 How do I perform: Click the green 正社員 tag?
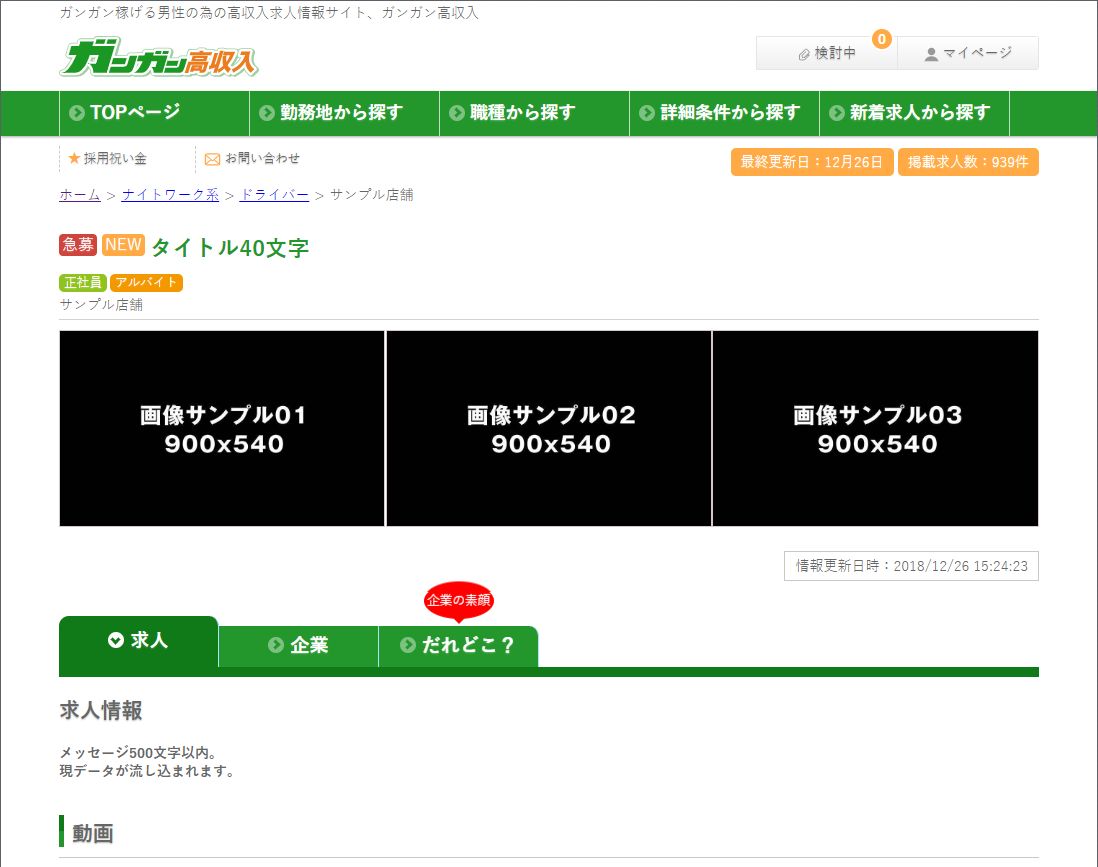coord(83,282)
